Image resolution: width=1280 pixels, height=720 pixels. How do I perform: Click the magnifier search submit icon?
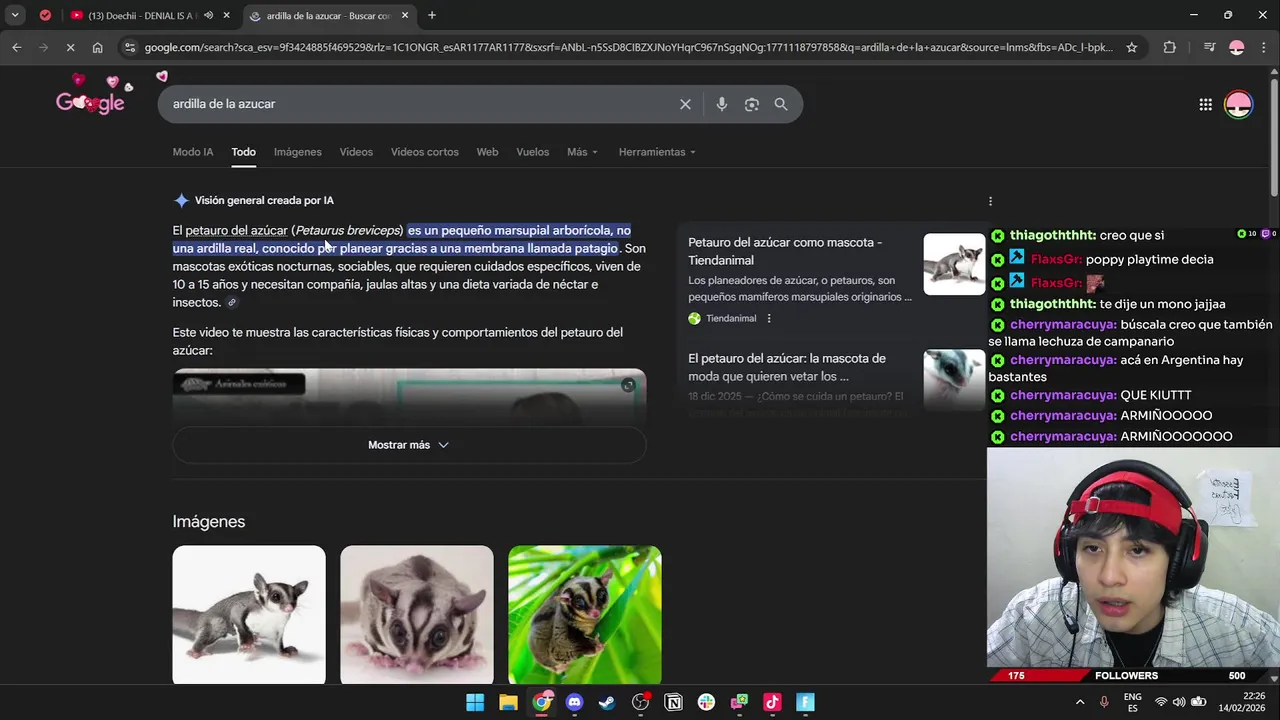[x=781, y=104]
